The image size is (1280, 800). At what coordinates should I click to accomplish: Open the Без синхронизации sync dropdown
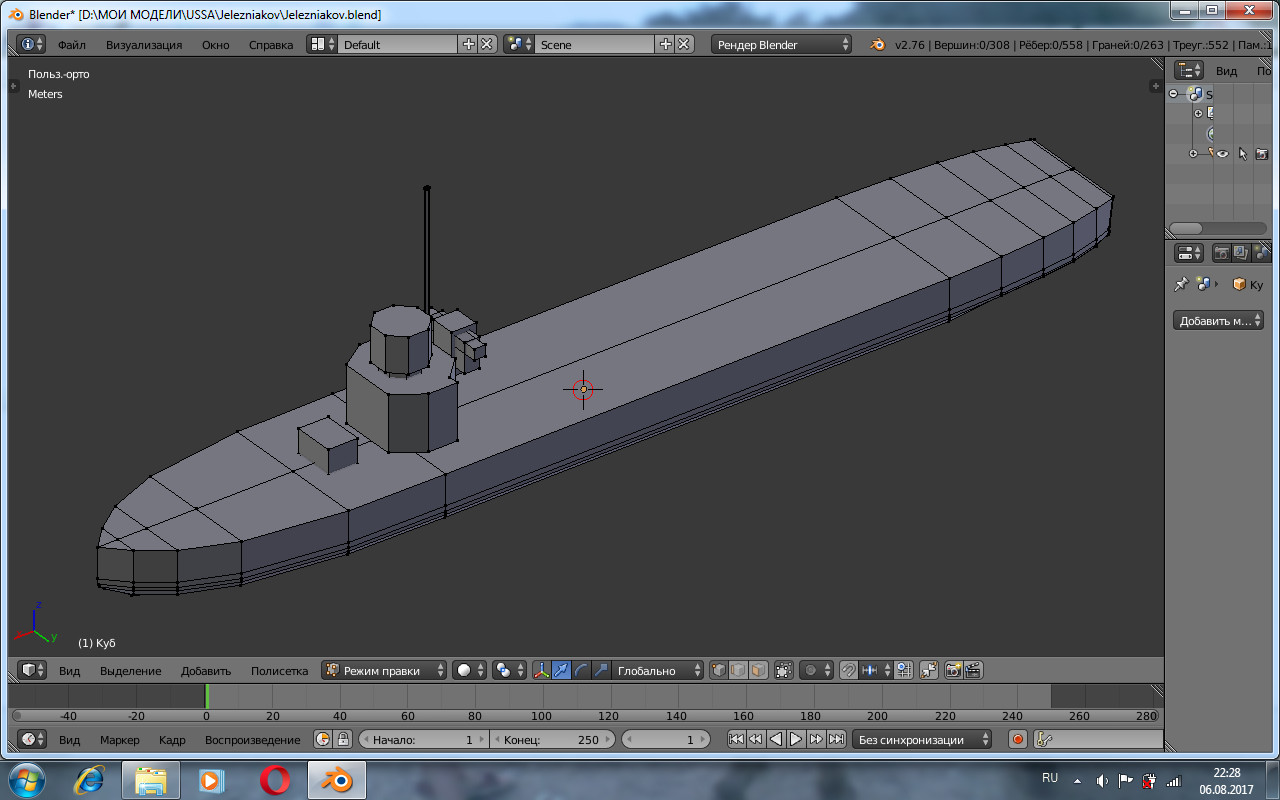pyautogui.click(x=922, y=739)
